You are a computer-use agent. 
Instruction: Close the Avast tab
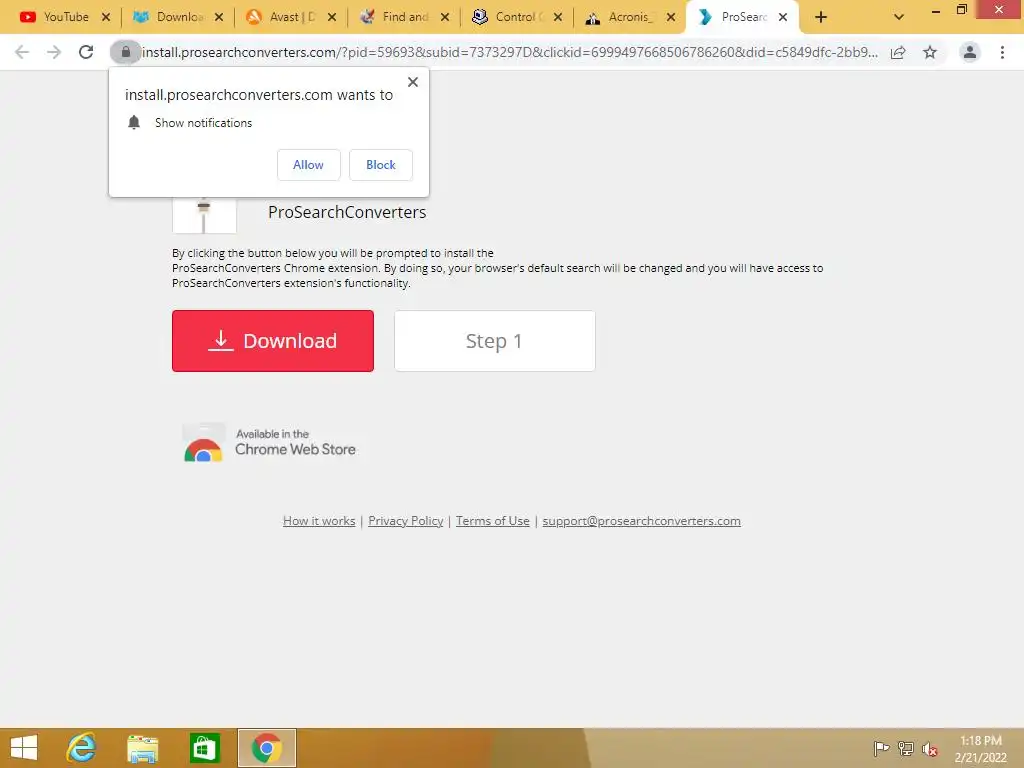click(332, 17)
